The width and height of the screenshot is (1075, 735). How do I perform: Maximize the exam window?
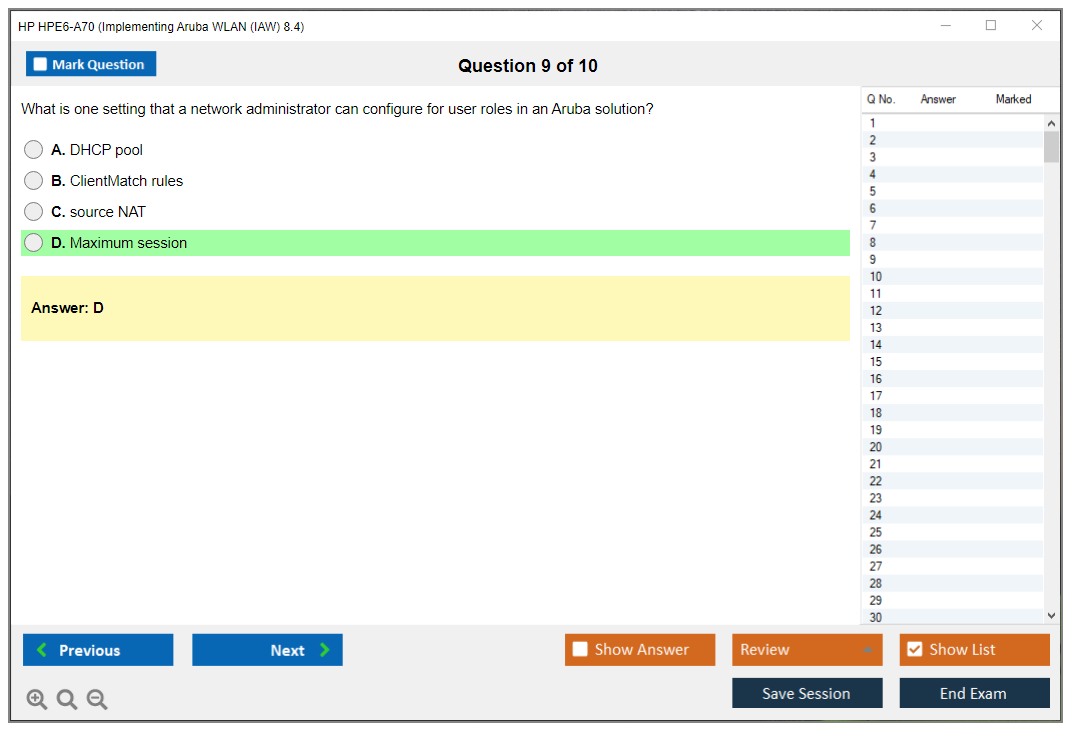(x=991, y=26)
